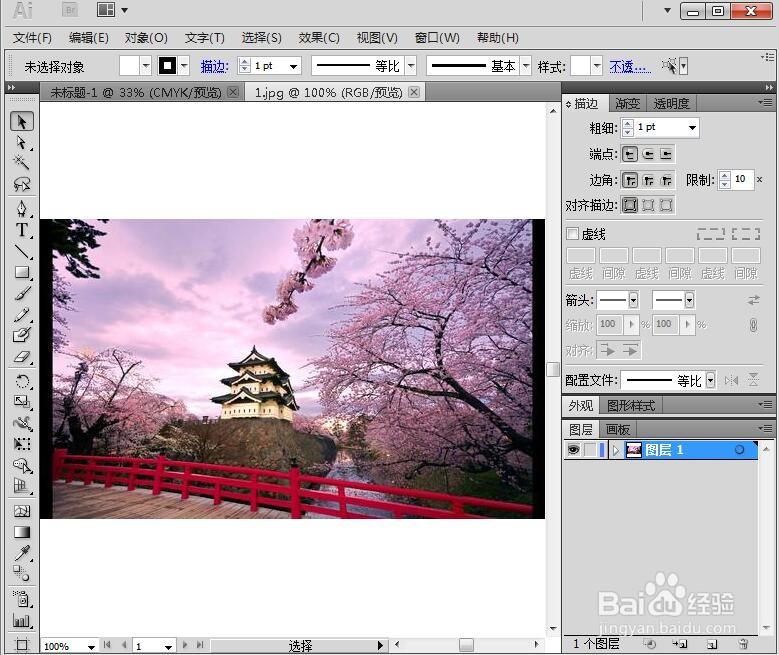
Task: Switch to 未标题-1 document tab
Action: [136, 92]
